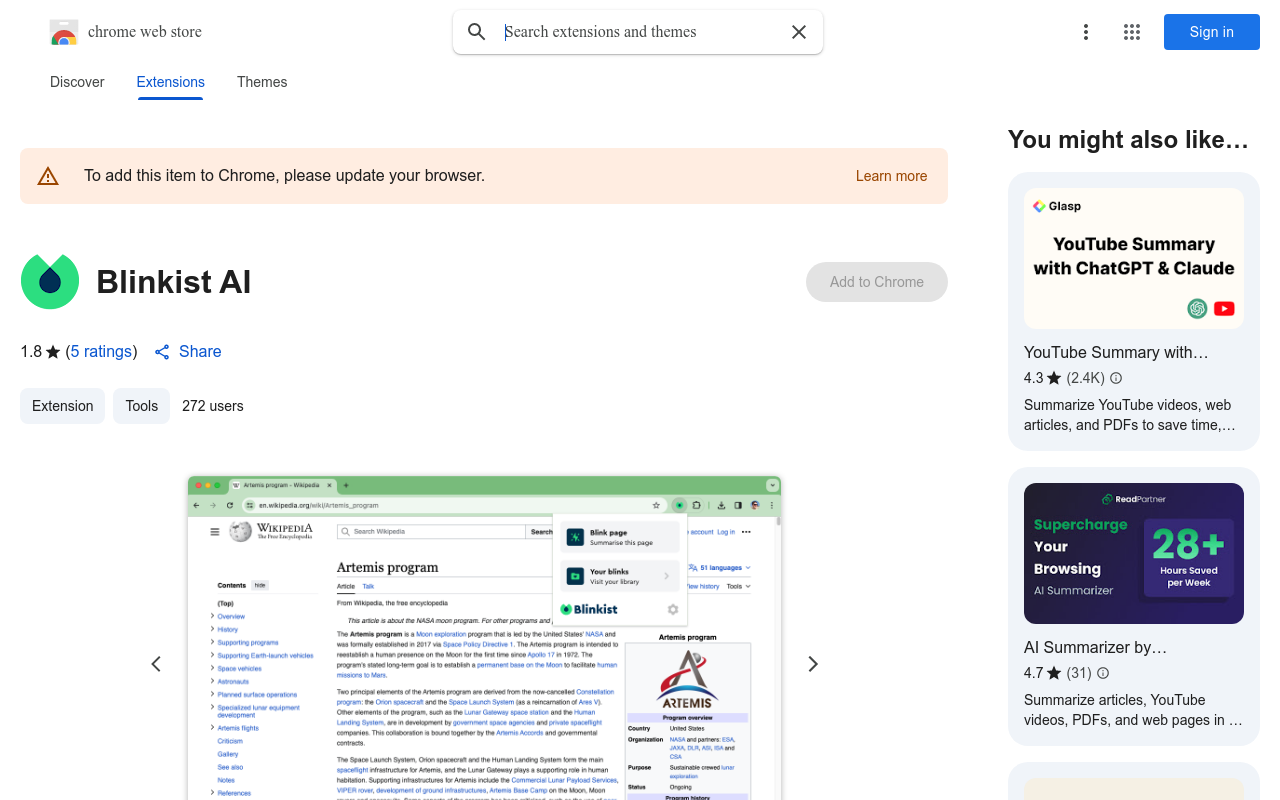Click info icon beside 31 ratings
Image resolution: width=1280 pixels, height=800 pixels.
1102,673
